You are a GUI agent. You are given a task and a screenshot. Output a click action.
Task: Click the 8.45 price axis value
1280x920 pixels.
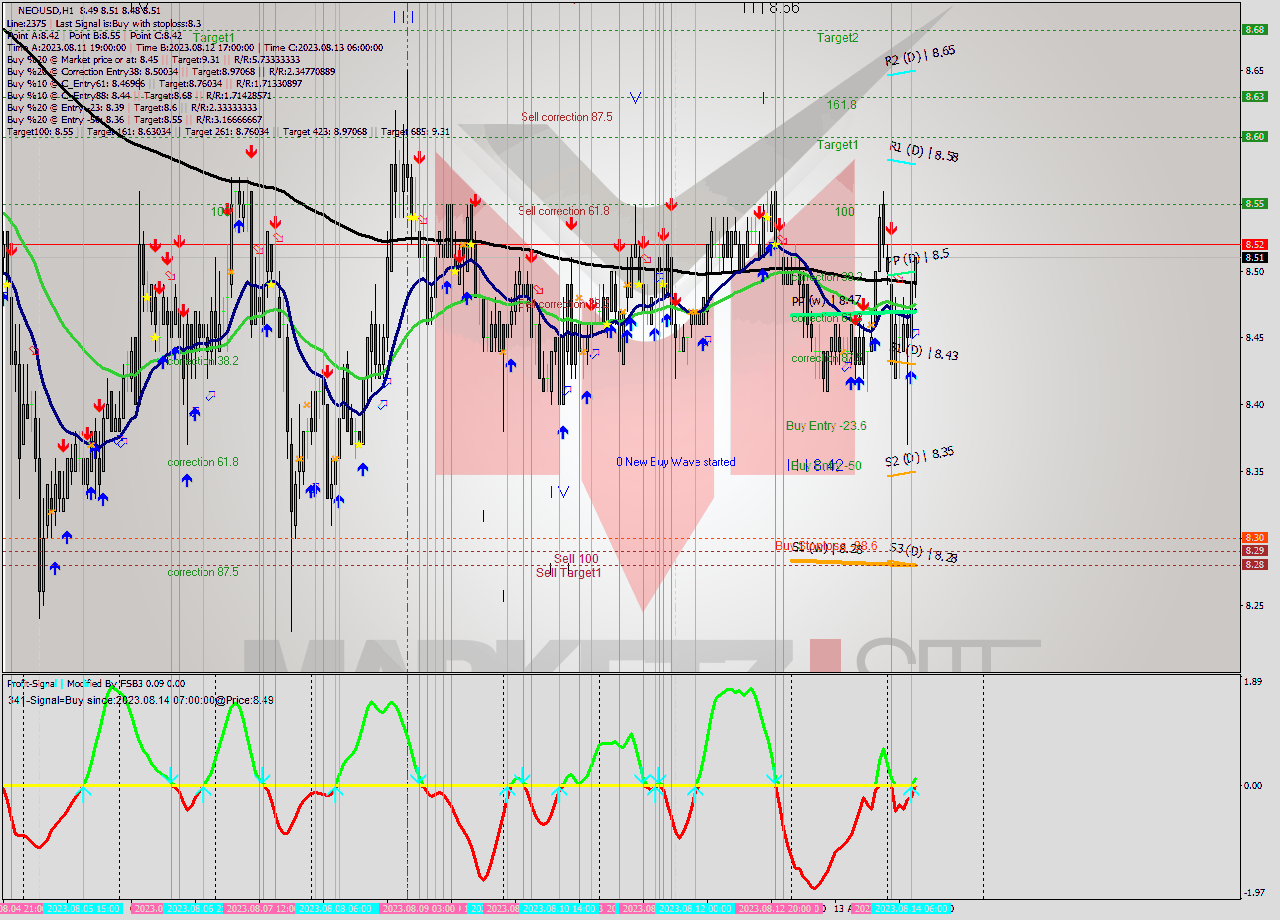(1254, 337)
